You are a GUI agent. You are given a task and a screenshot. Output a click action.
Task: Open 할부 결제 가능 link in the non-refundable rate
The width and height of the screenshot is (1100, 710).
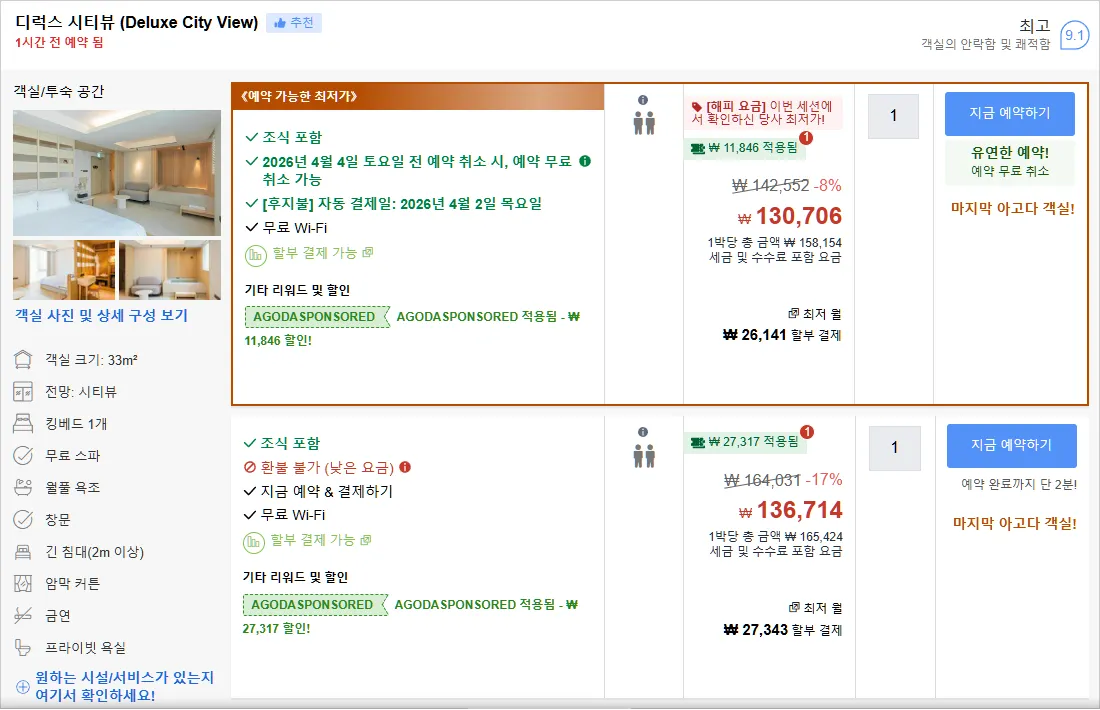(321, 540)
